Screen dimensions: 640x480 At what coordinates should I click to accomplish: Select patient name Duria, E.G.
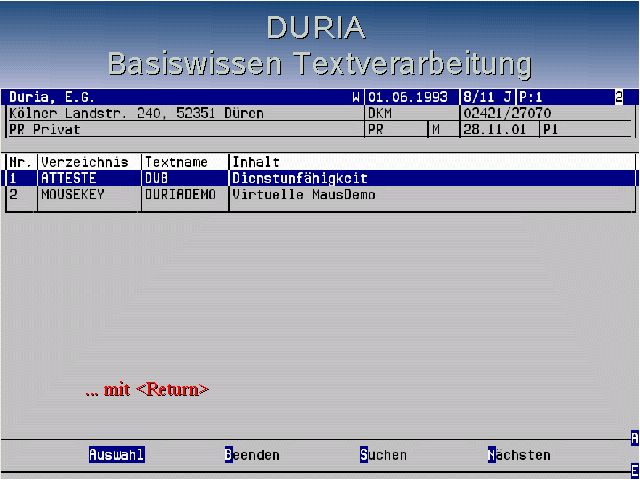pyautogui.click(x=52, y=97)
